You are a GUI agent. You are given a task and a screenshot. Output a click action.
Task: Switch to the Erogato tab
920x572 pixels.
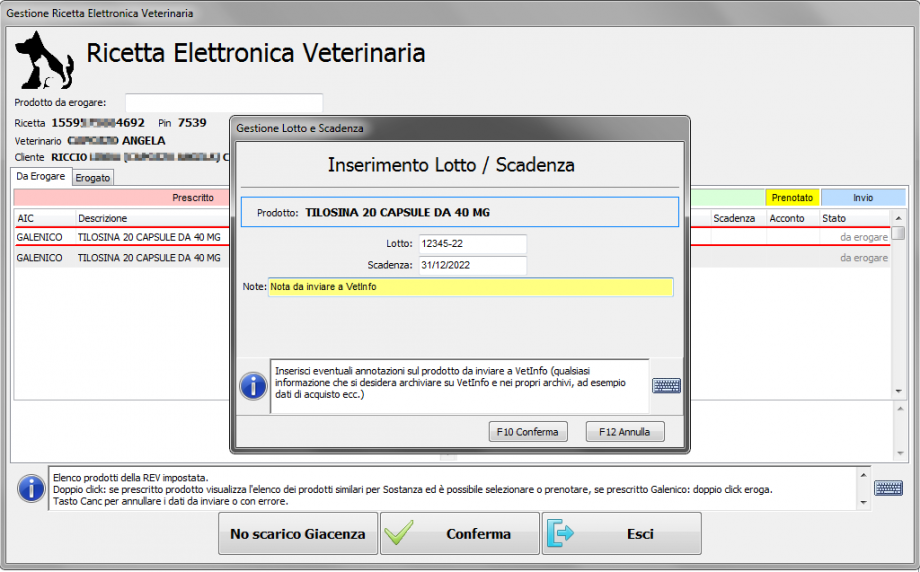tap(93, 178)
